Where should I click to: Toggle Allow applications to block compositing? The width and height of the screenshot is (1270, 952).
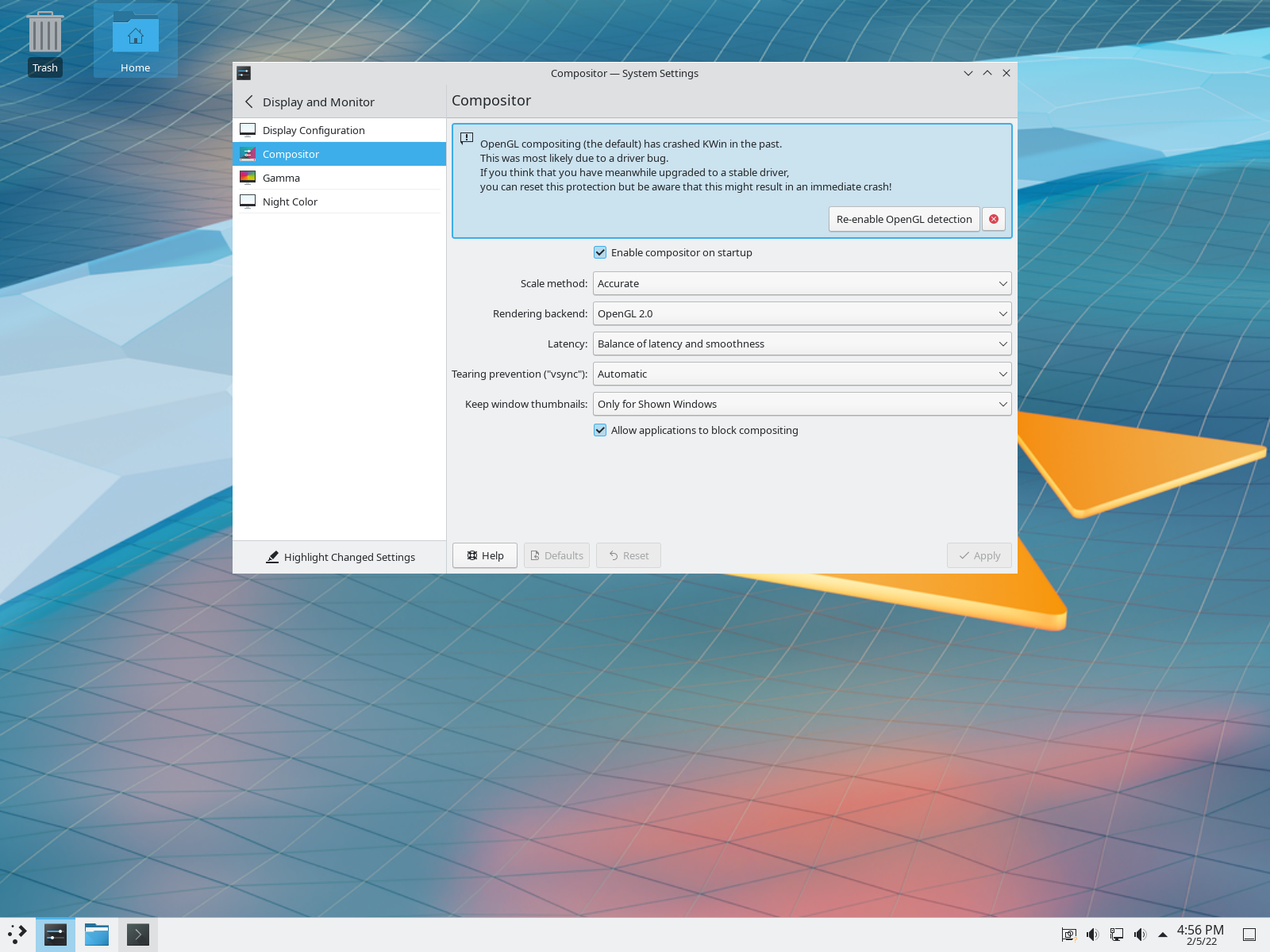(x=696, y=430)
